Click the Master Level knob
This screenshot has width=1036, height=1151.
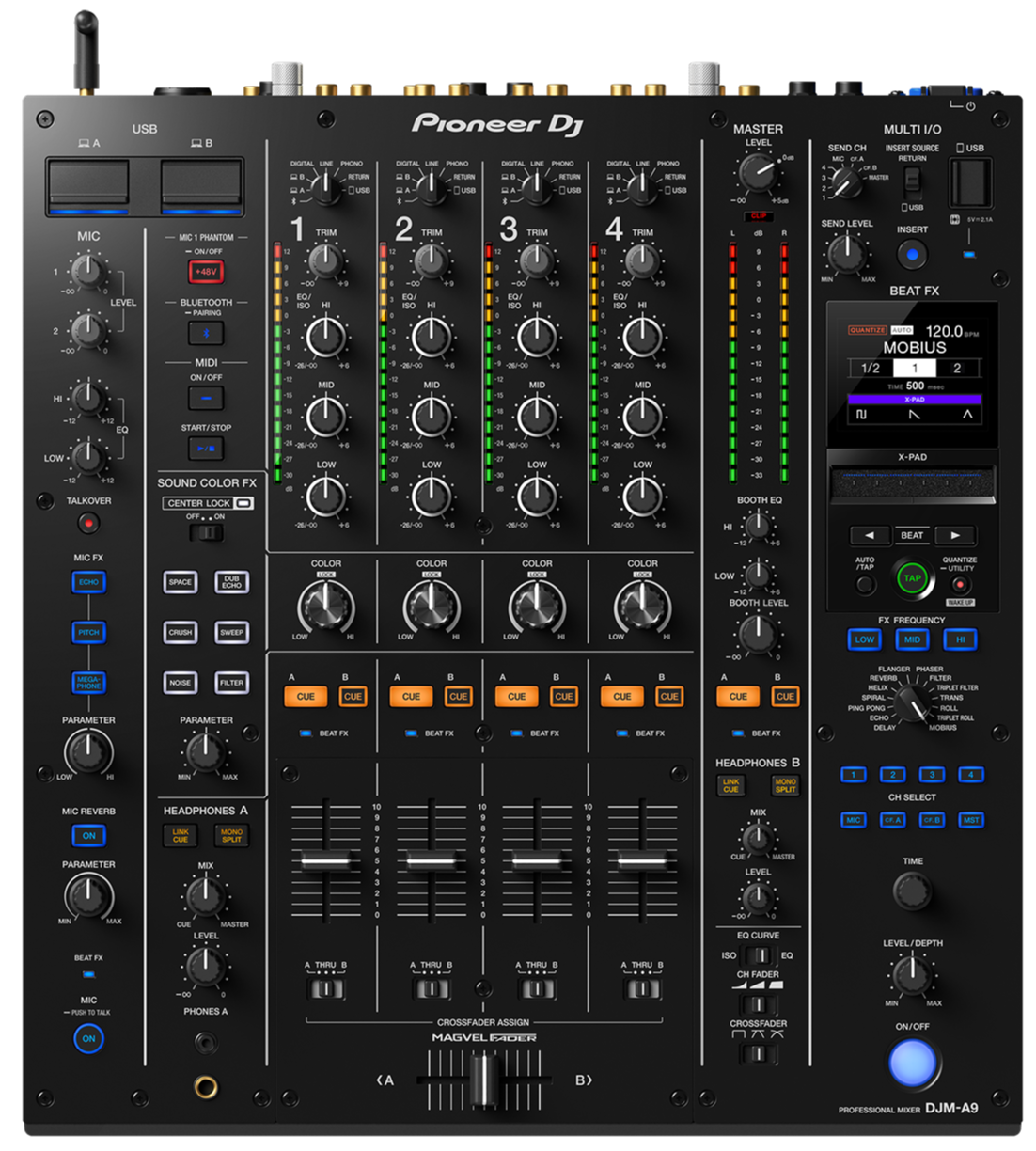coord(758,173)
